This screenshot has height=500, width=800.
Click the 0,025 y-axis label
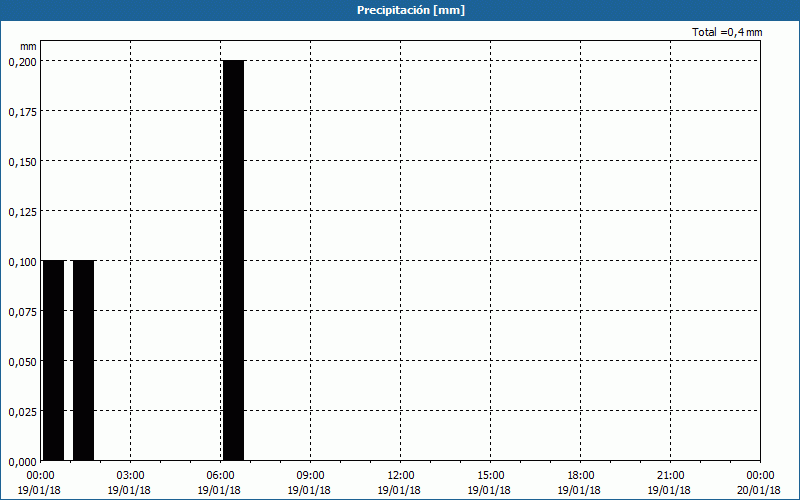(x=22, y=412)
